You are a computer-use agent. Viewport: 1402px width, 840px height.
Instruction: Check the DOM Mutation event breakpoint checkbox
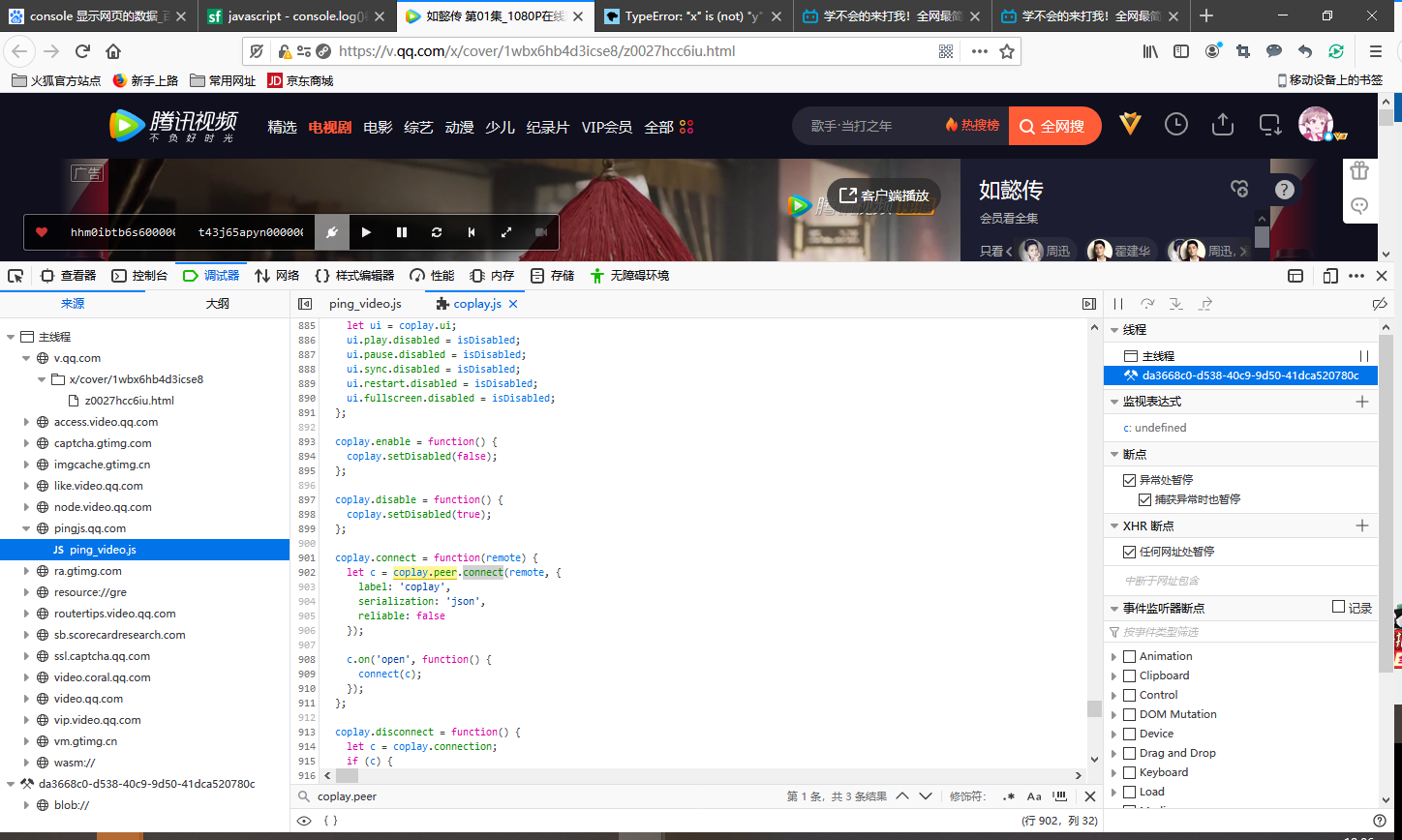(x=1129, y=714)
